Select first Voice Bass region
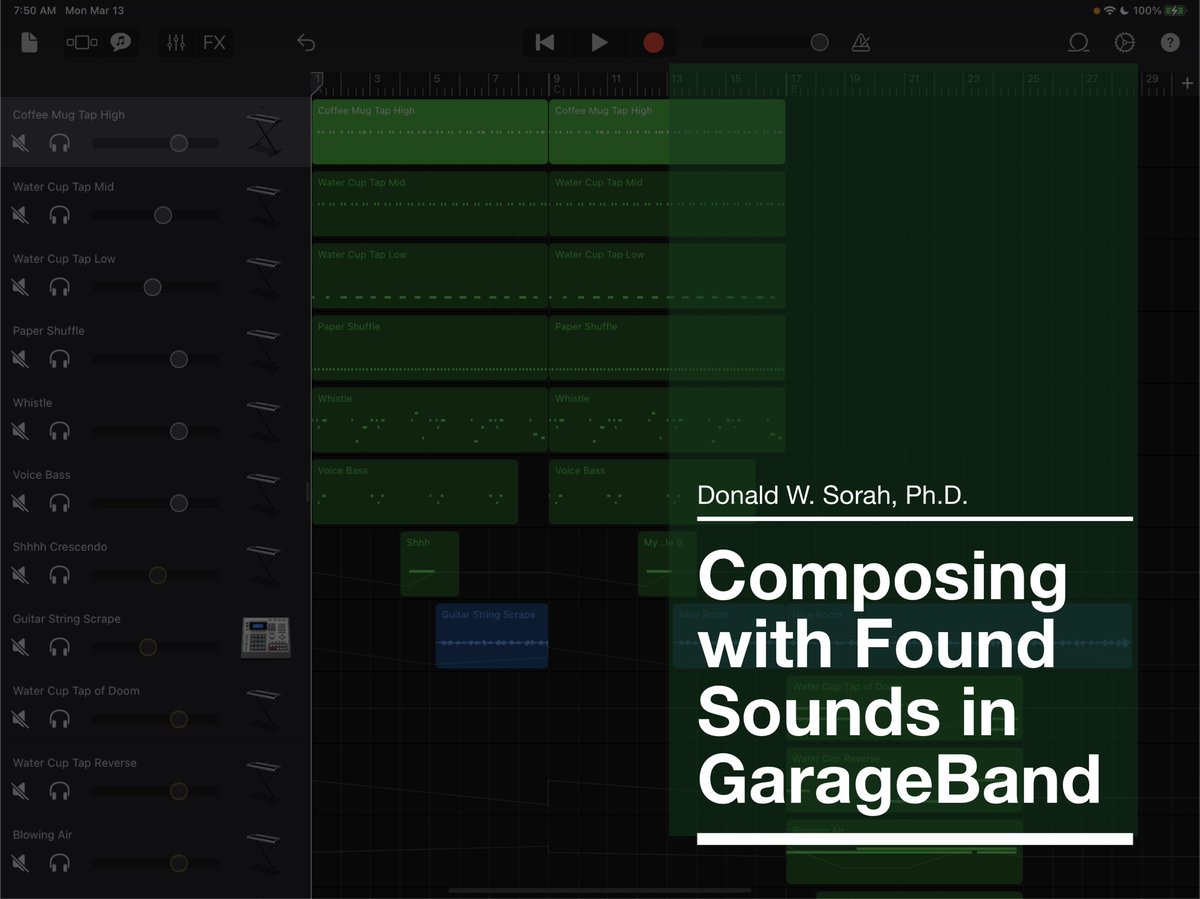Image resolution: width=1200 pixels, height=899 pixels. [415, 492]
